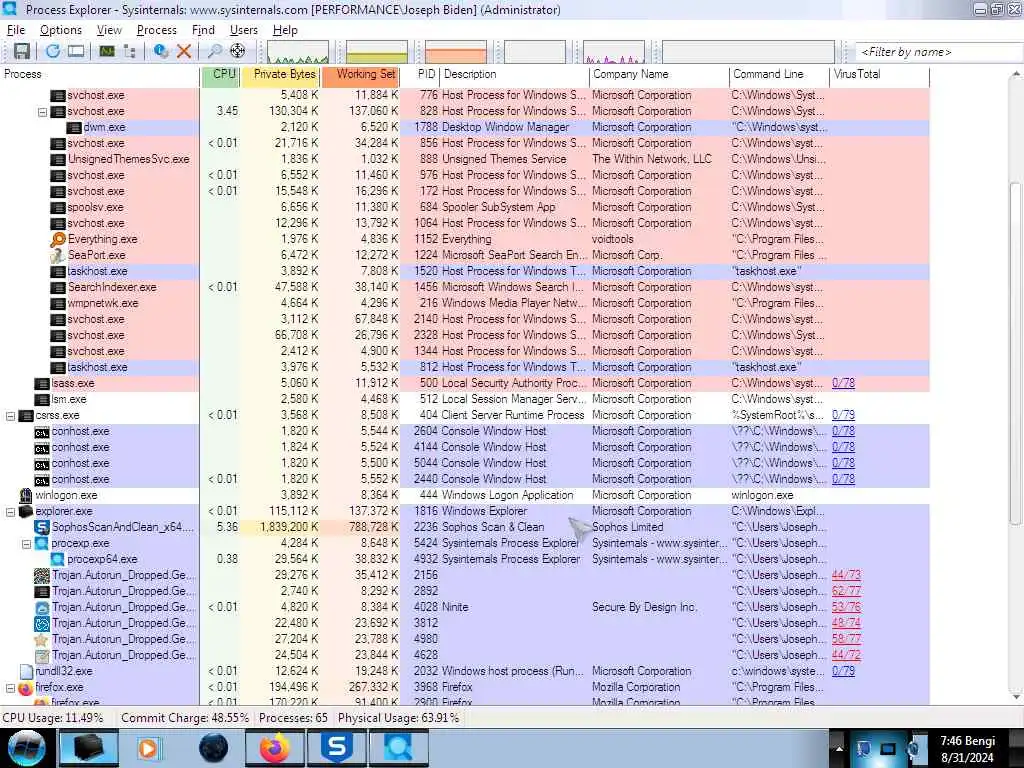1024x768 pixels.
Task: Open the commit history mini graph
Action: [377, 52]
